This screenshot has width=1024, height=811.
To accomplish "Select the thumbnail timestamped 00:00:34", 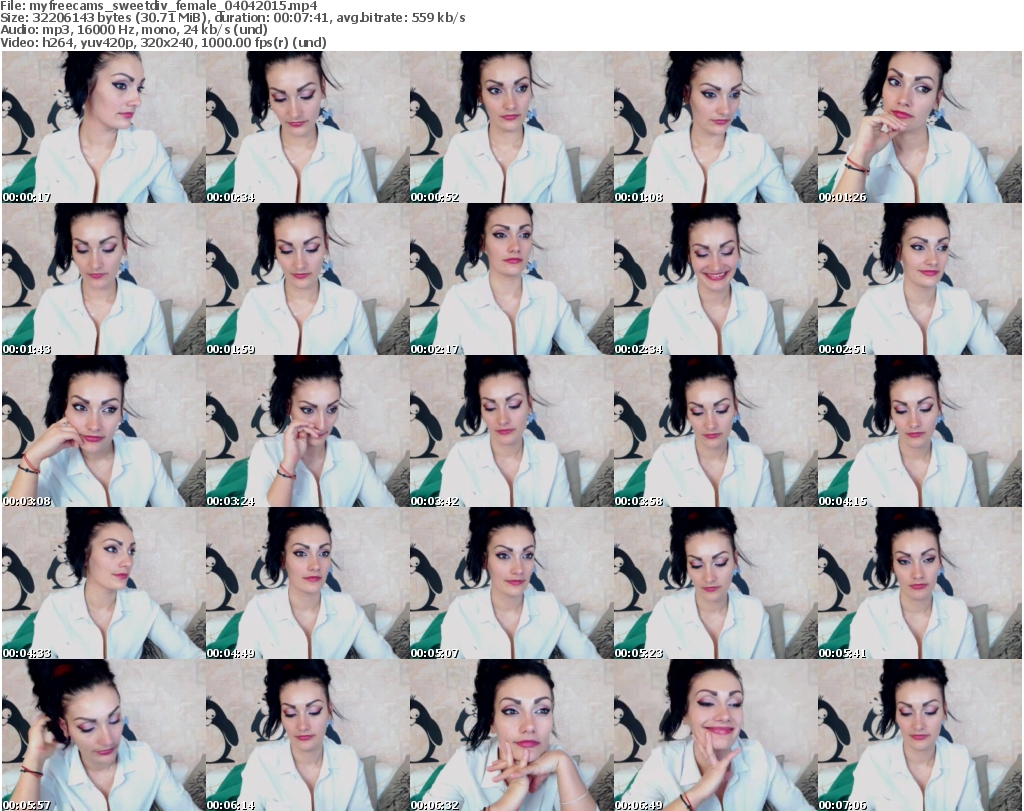I will [x=308, y=127].
